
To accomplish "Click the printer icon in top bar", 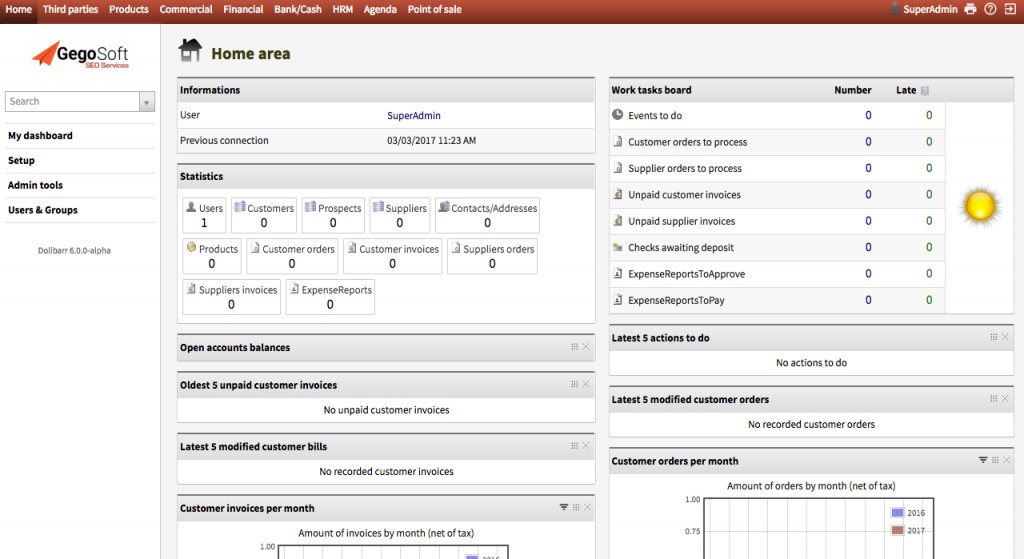I will coord(969,9).
